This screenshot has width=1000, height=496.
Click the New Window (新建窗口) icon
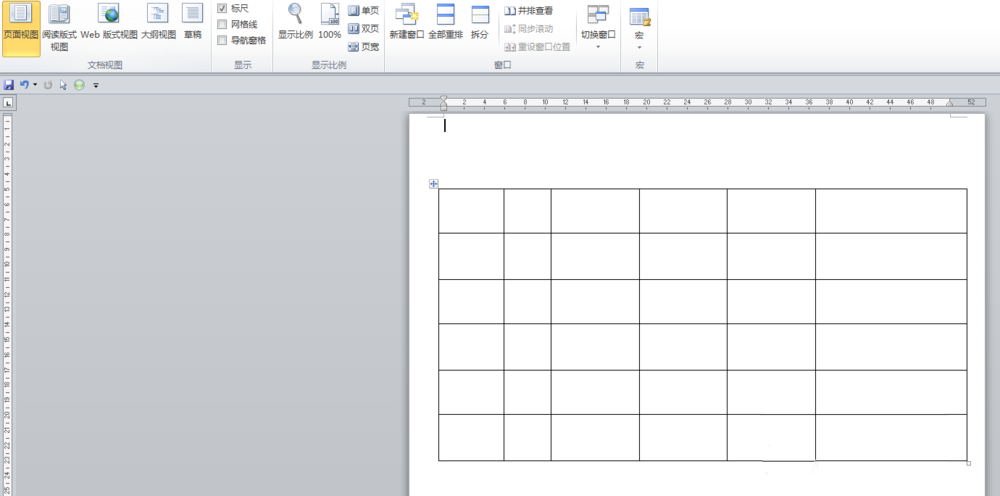(x=407, y=13)
